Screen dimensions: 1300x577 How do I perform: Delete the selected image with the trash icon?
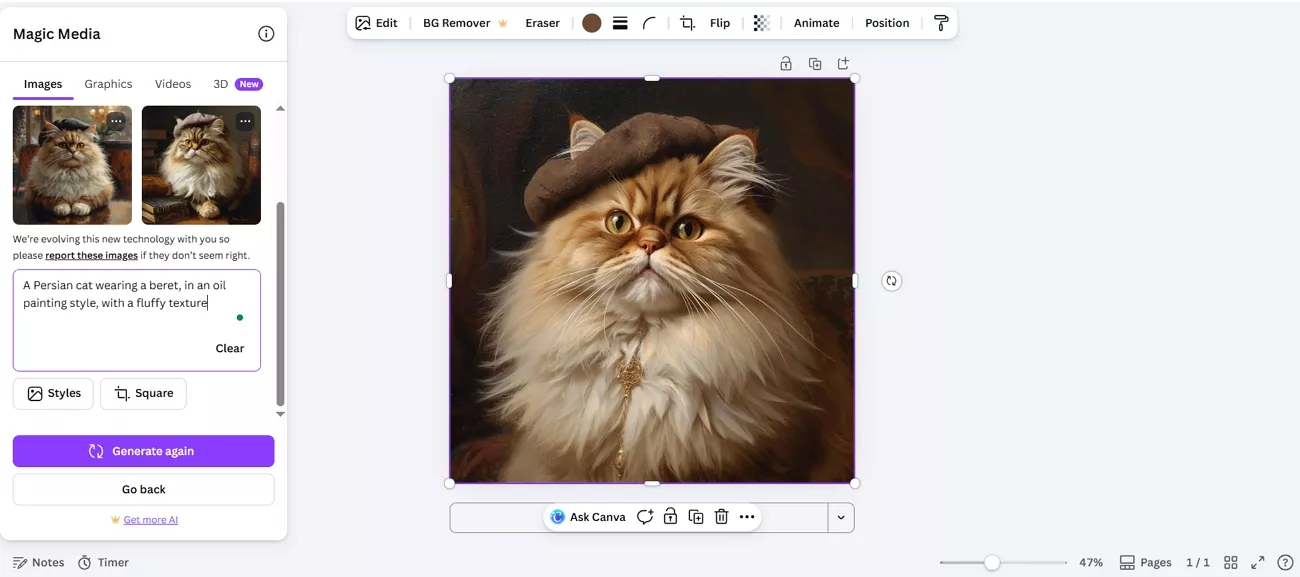point(721,516)
